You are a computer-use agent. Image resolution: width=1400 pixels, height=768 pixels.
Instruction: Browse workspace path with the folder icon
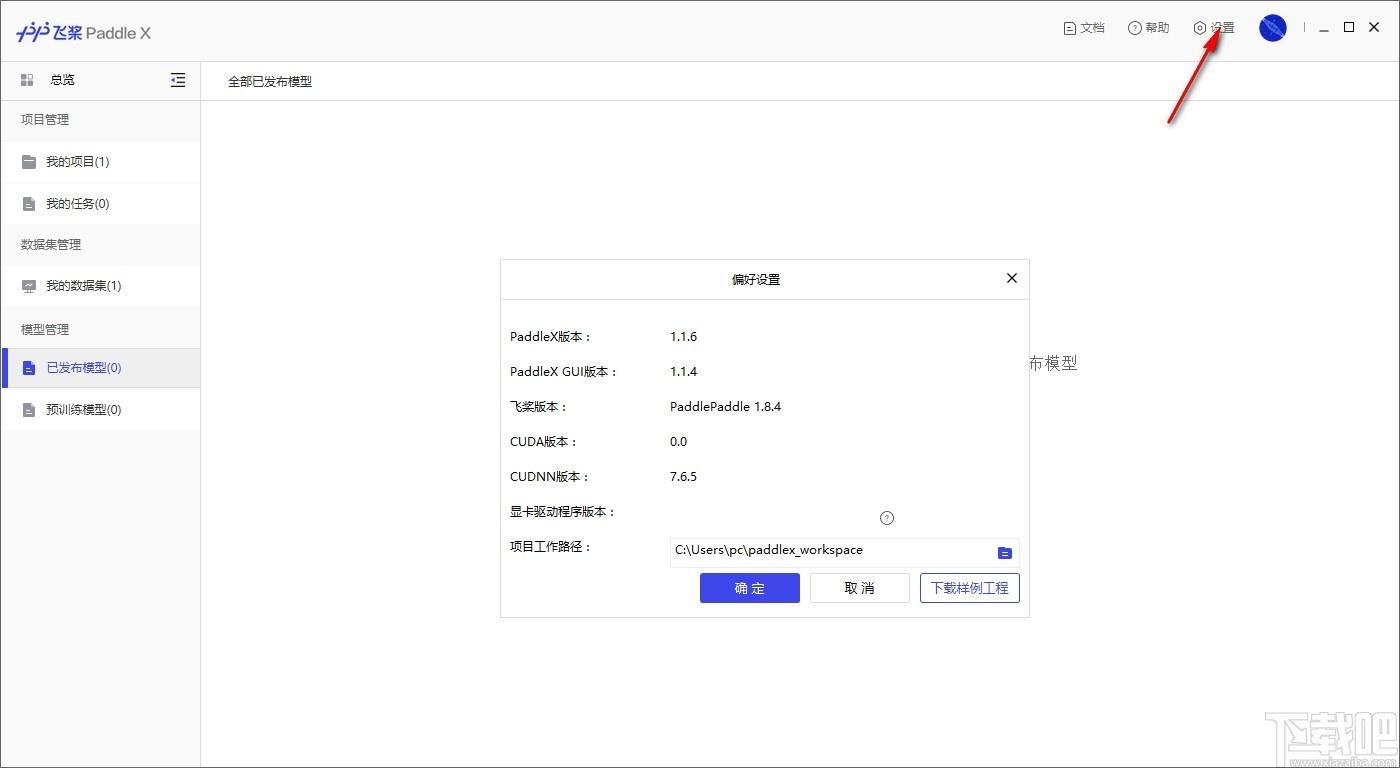pos(1005,553)
